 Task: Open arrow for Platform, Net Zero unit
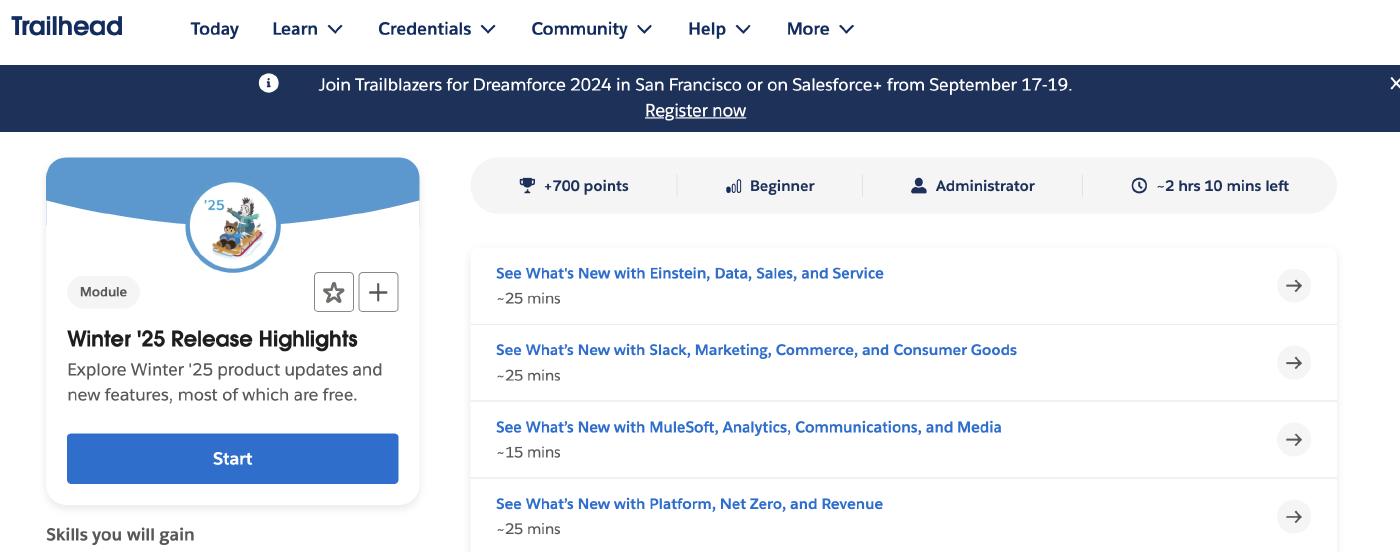coord(1294,517)
